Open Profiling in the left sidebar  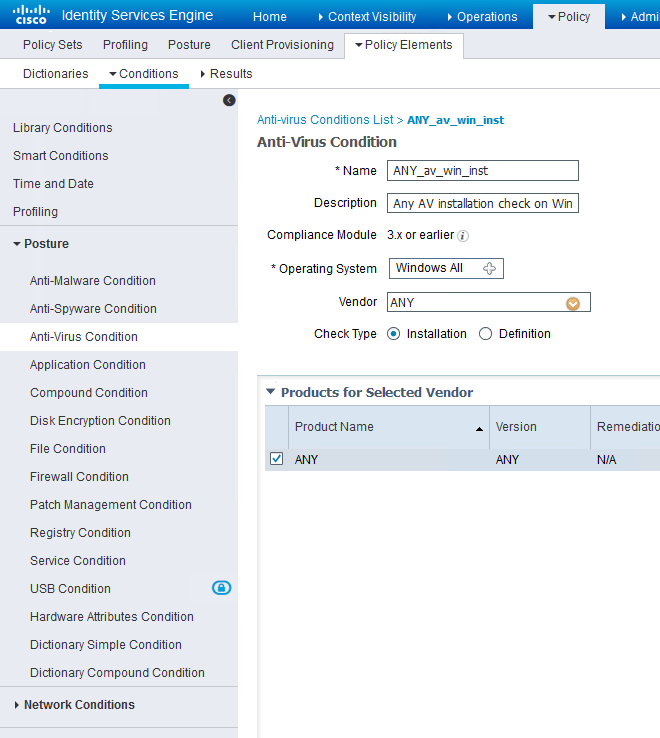[x=35, y=212]
